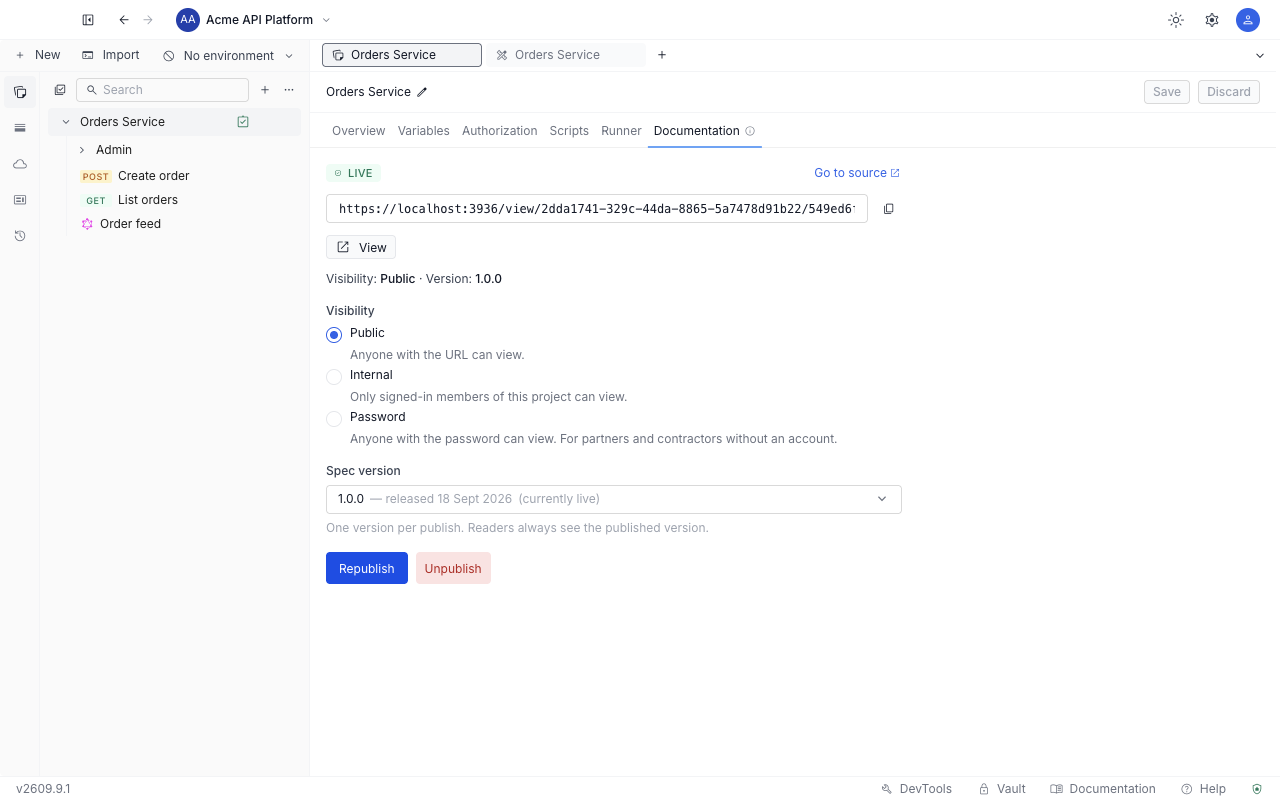Open No environment dropdown
Image resolution: width=1280 pixels, height=800 pixels.
229,56
